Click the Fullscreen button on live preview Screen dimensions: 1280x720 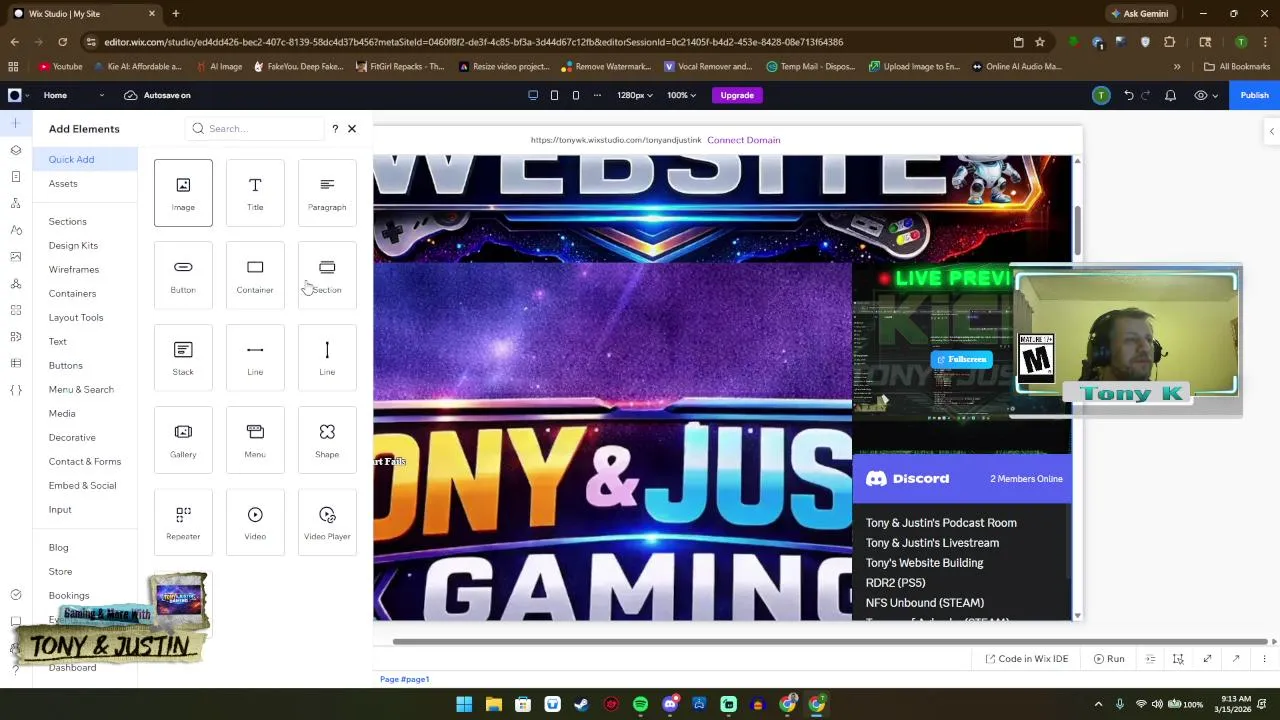tap(961, 359)
